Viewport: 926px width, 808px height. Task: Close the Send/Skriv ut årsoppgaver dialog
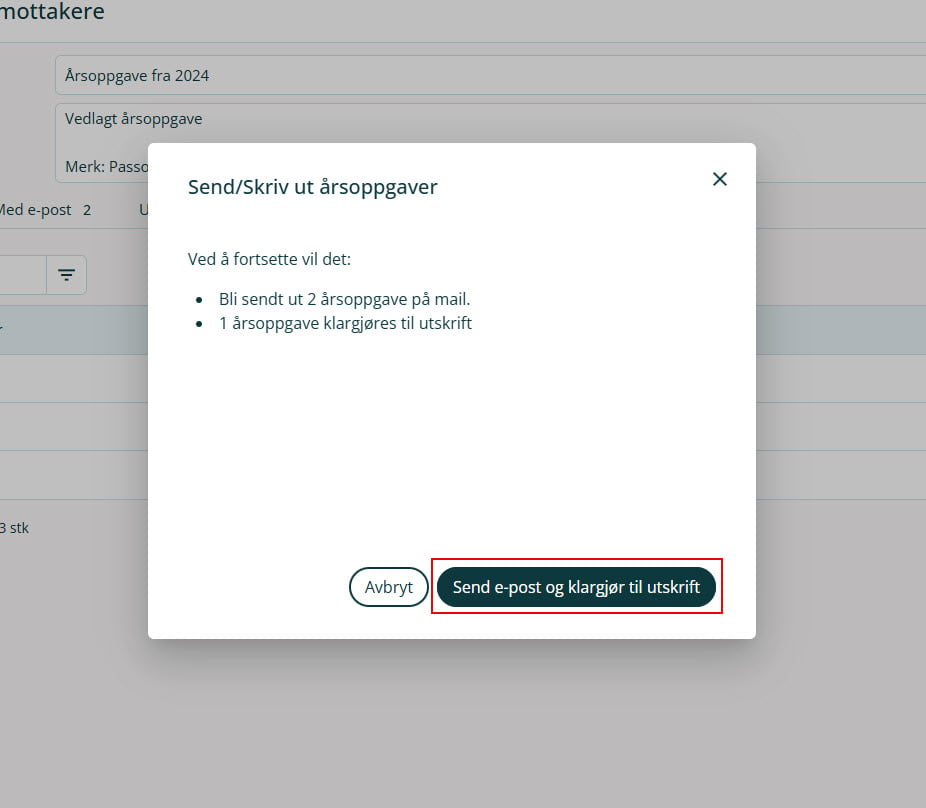point(719,179)
